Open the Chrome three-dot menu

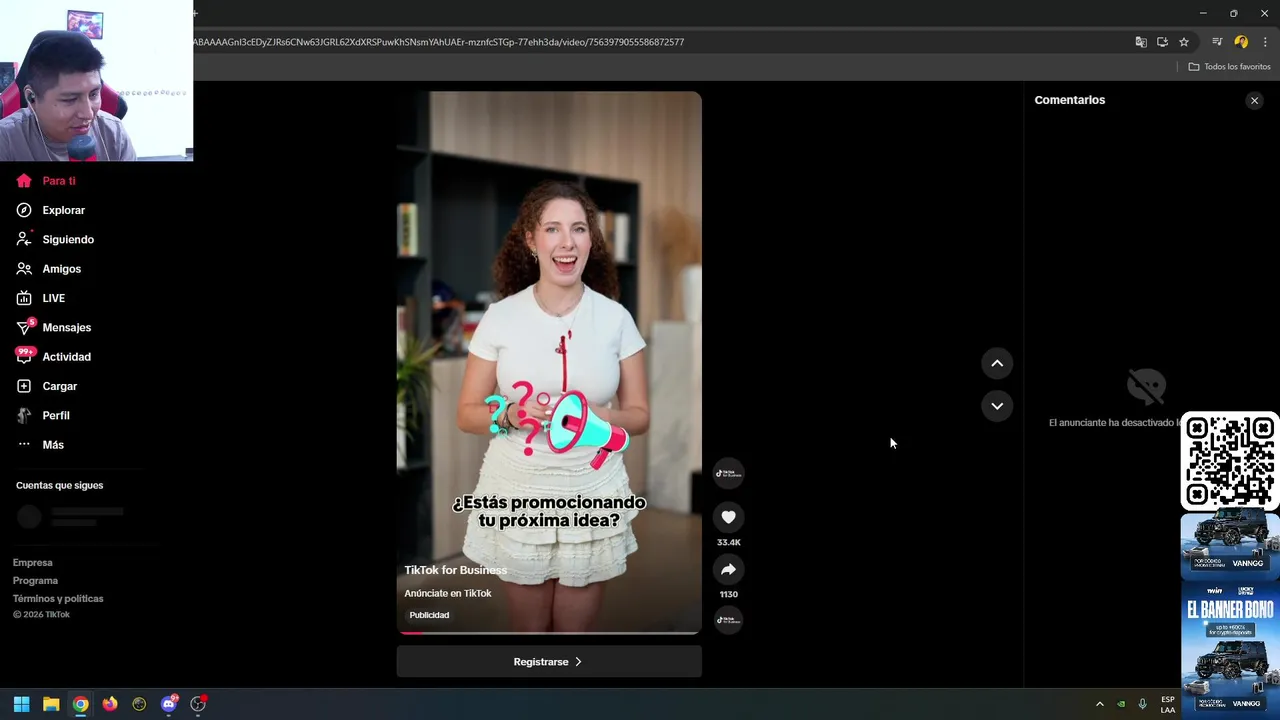click(x=1265, y=42)
